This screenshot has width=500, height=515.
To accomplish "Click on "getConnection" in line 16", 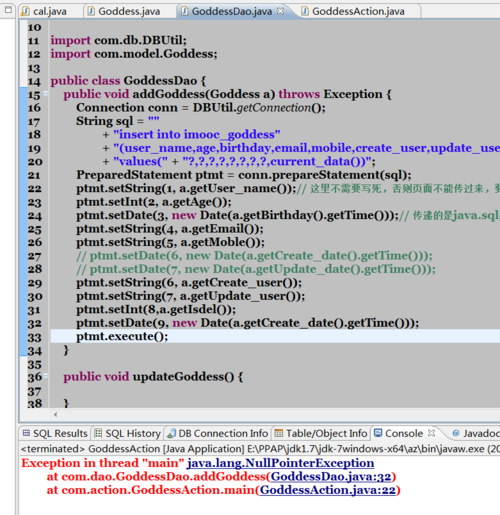I will (x=274, y=108).
